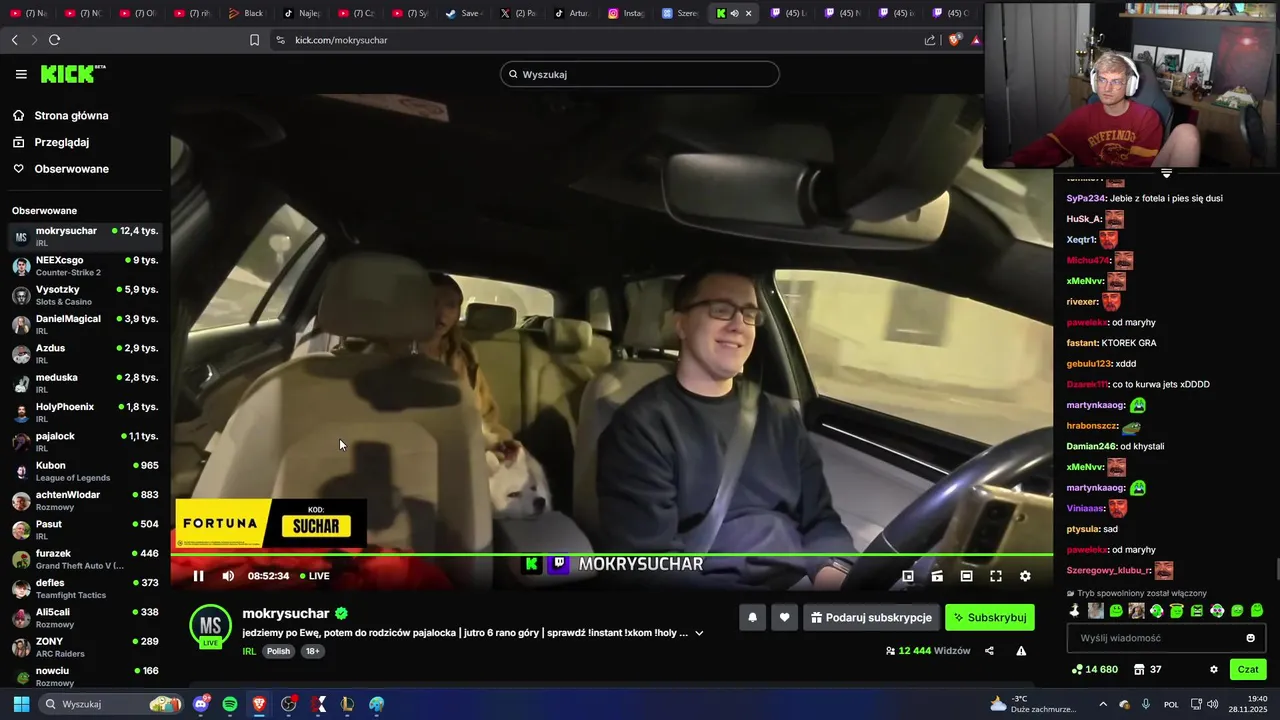Click the address bar URL kick.com/mokrysuchar
The width and height of the screenshot is (1280, 720).
pos(341,40)
